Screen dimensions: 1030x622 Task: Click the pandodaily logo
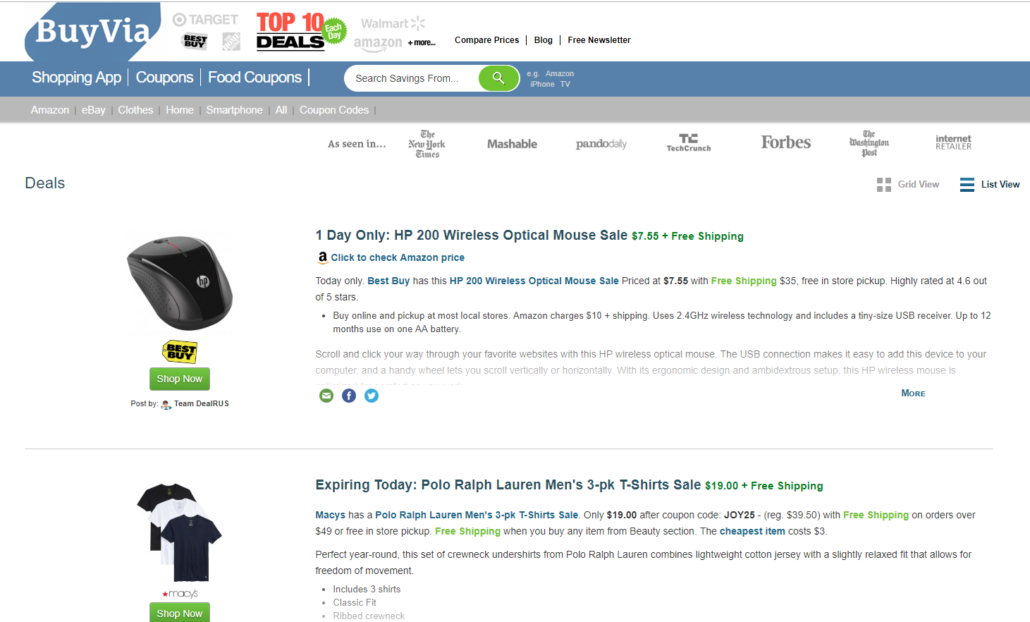click(x=601, y=144)
